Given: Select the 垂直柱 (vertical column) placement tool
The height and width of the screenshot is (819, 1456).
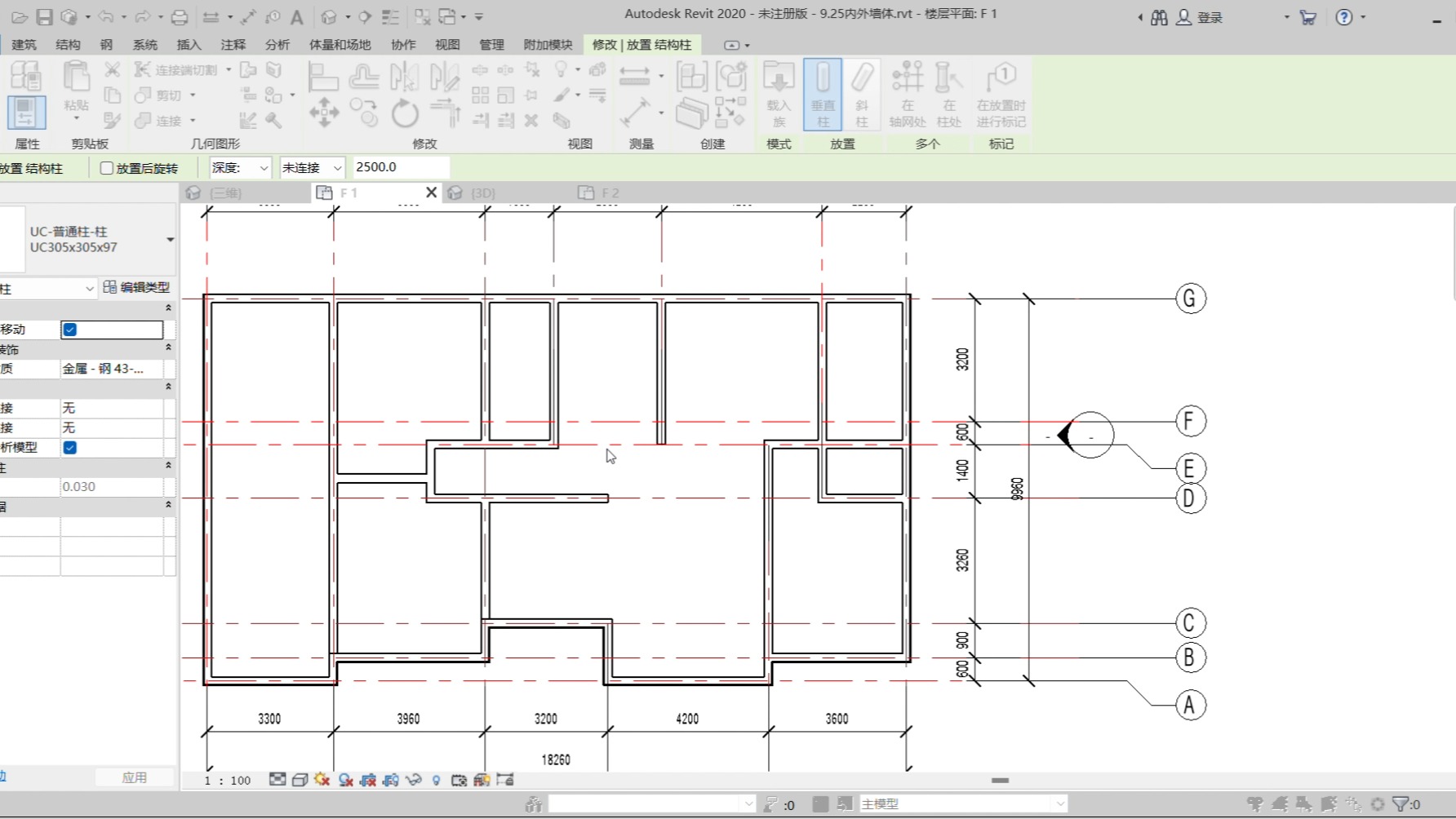Looking at the screenshot, I should tap(822, 94).
